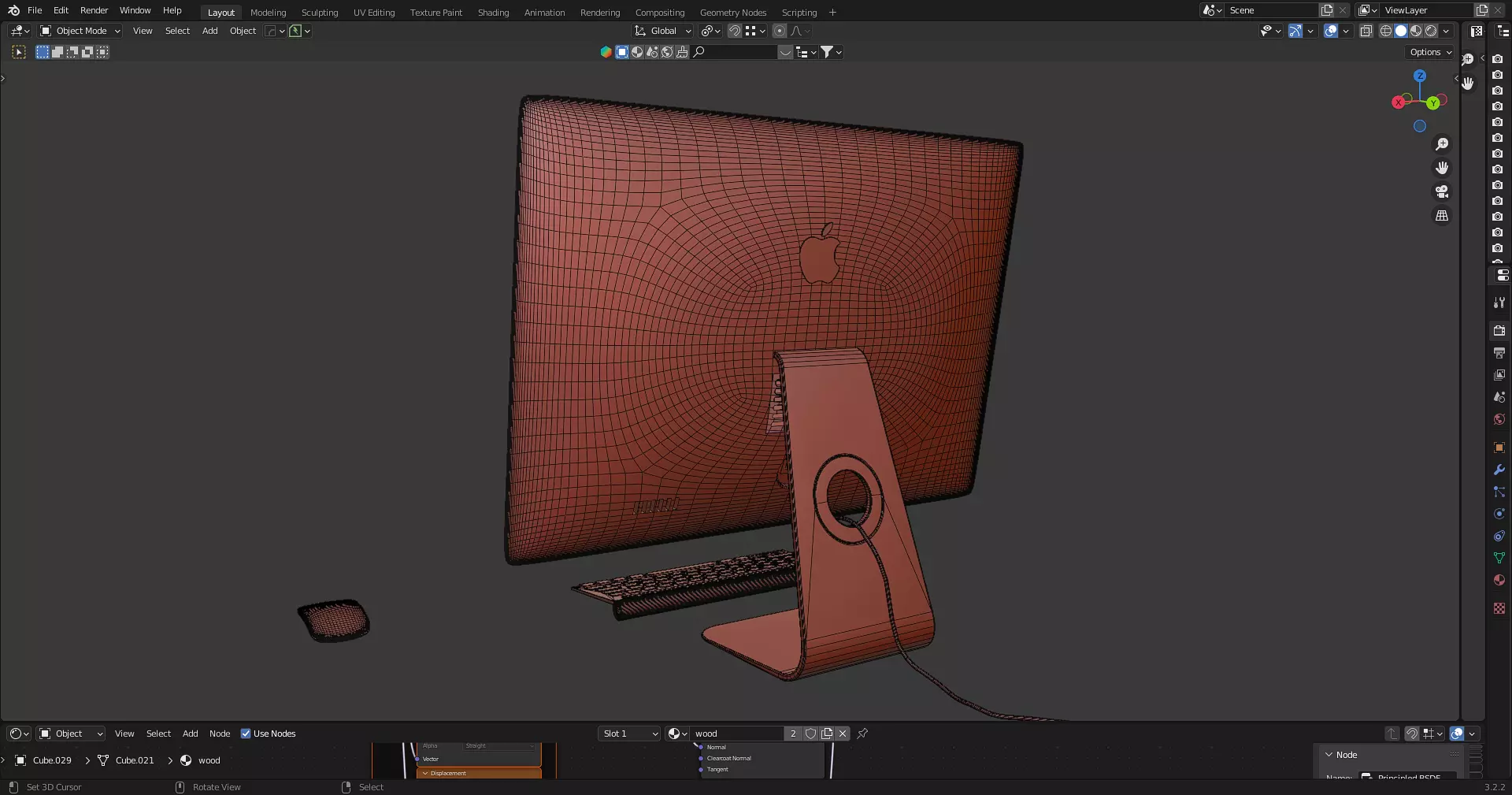Open the 3D viewport editor type selector
Viewport: 1512px width, 795px height.
click(x=20, y=31)
